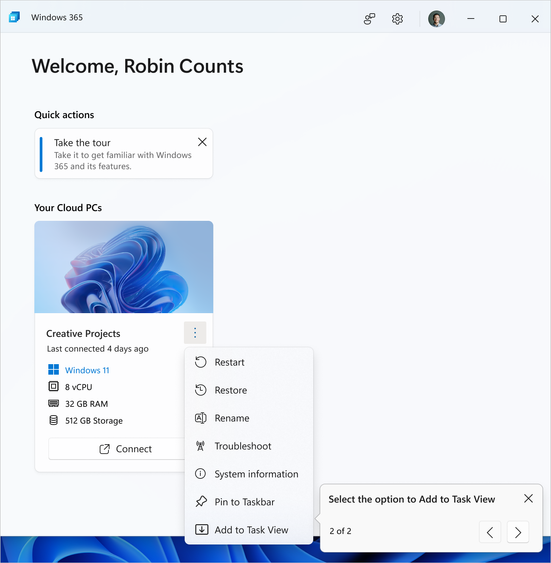This screenshot has height=563, width=551.
Task: Close the Windows 365 window
Action: (x=535, y=19)
